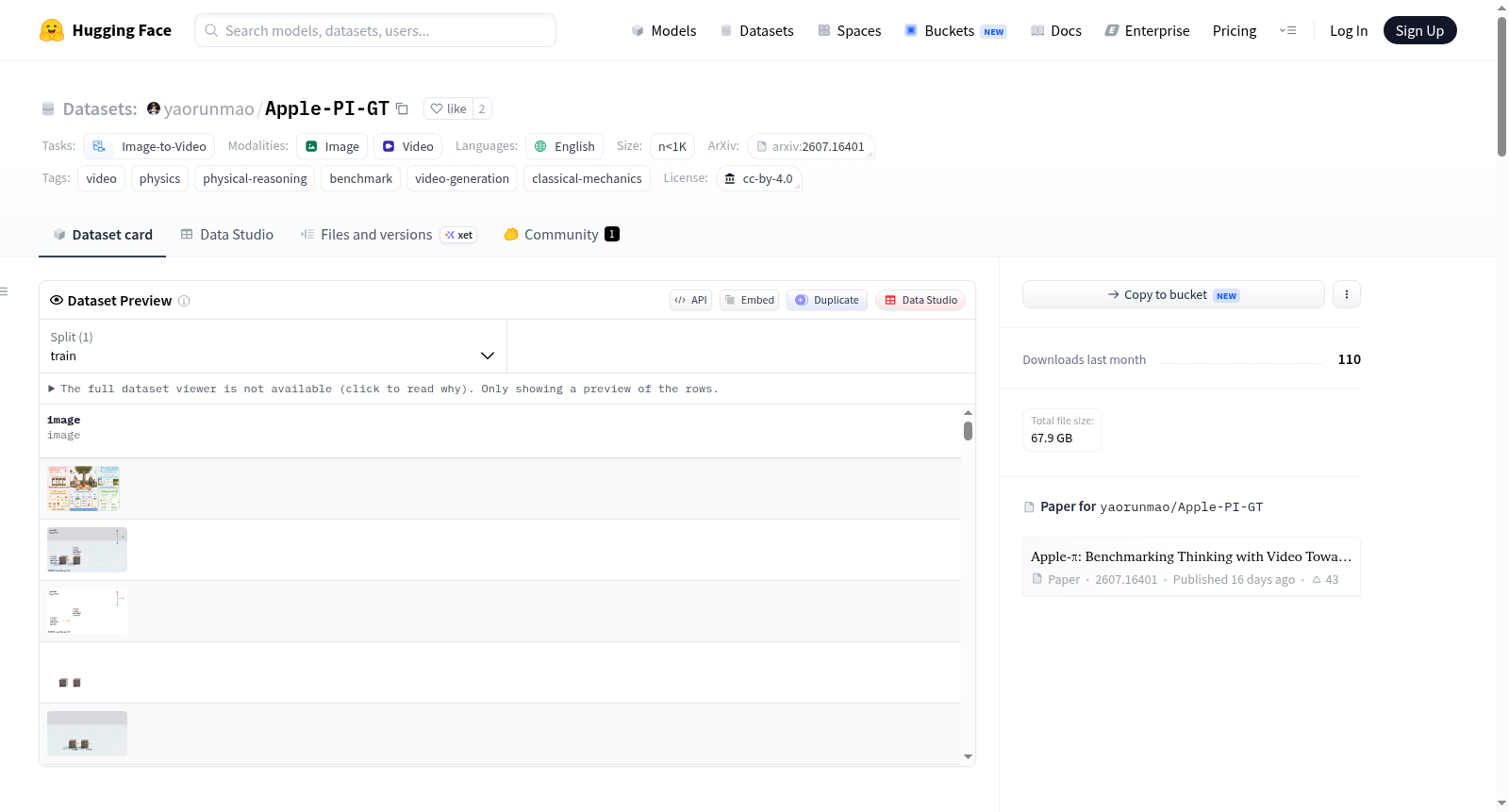Focus the search models input field
1509x812 pixels.
pyautogui.click(x=375, y=30)
